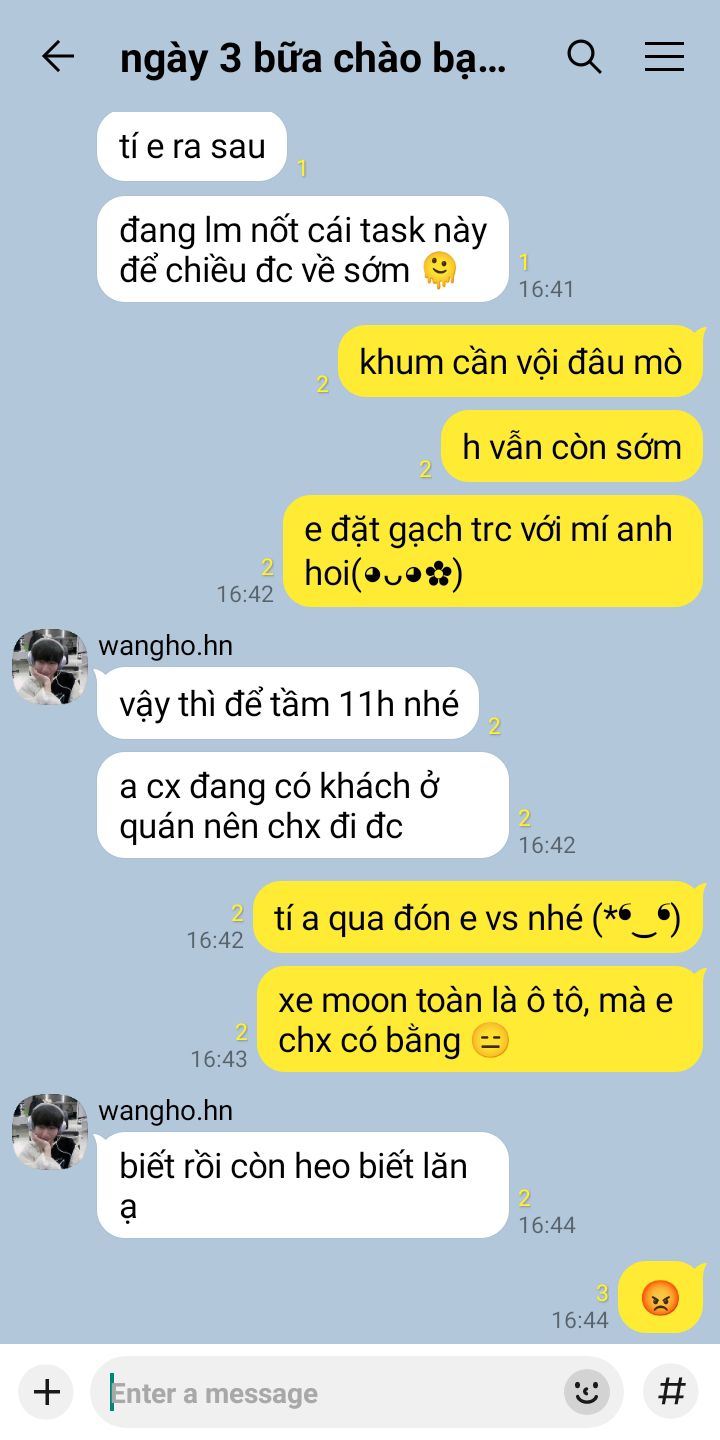
Task: Click the melting face emoji
Action: pyautogui.click(x=439, y=270)
